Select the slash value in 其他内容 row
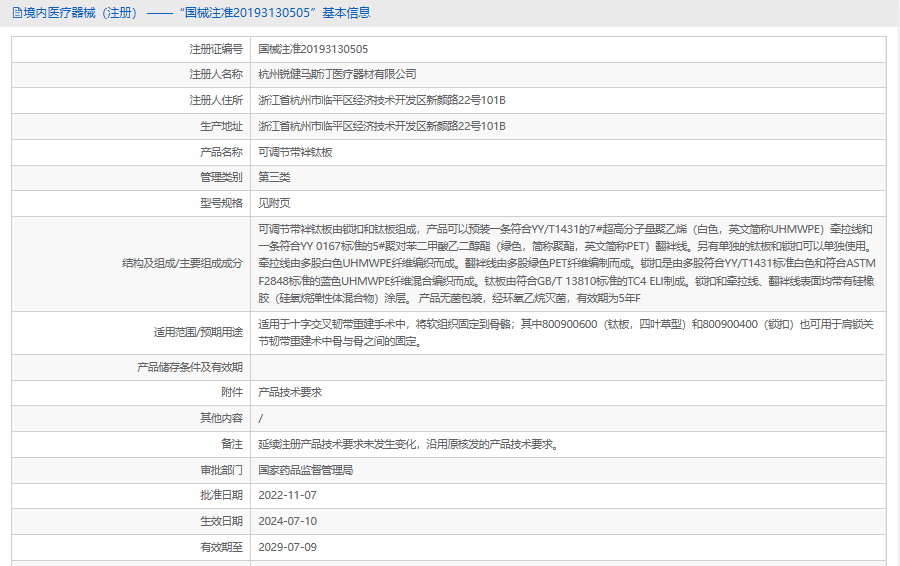 point(261,418)
